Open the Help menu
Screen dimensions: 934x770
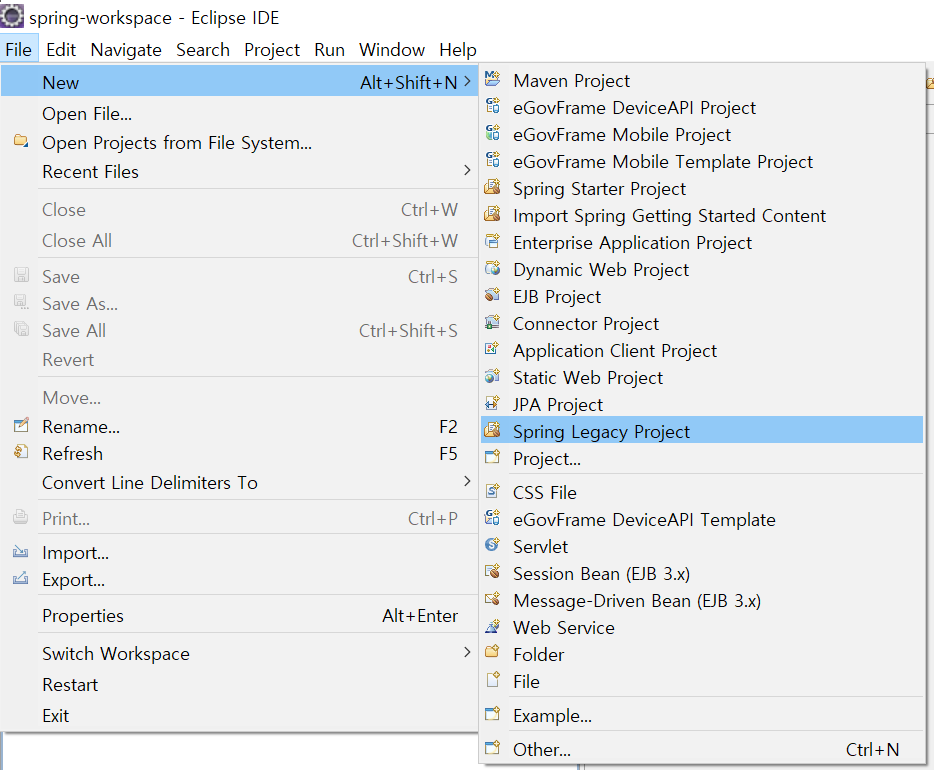pyautogui.click(x=457, y=49)
